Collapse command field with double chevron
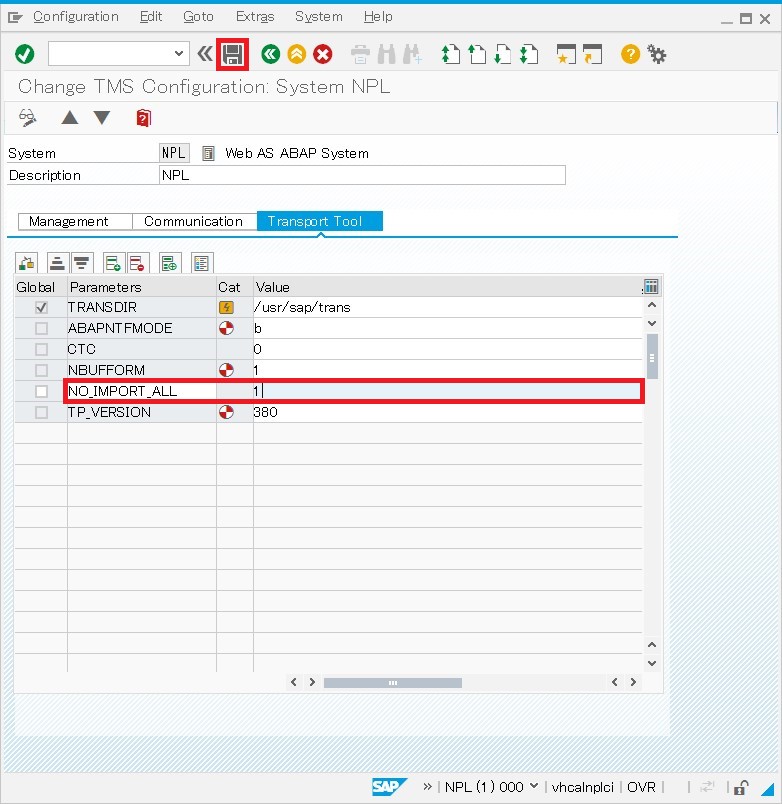Screen dimensions: 782x804 tap(205, 53)
